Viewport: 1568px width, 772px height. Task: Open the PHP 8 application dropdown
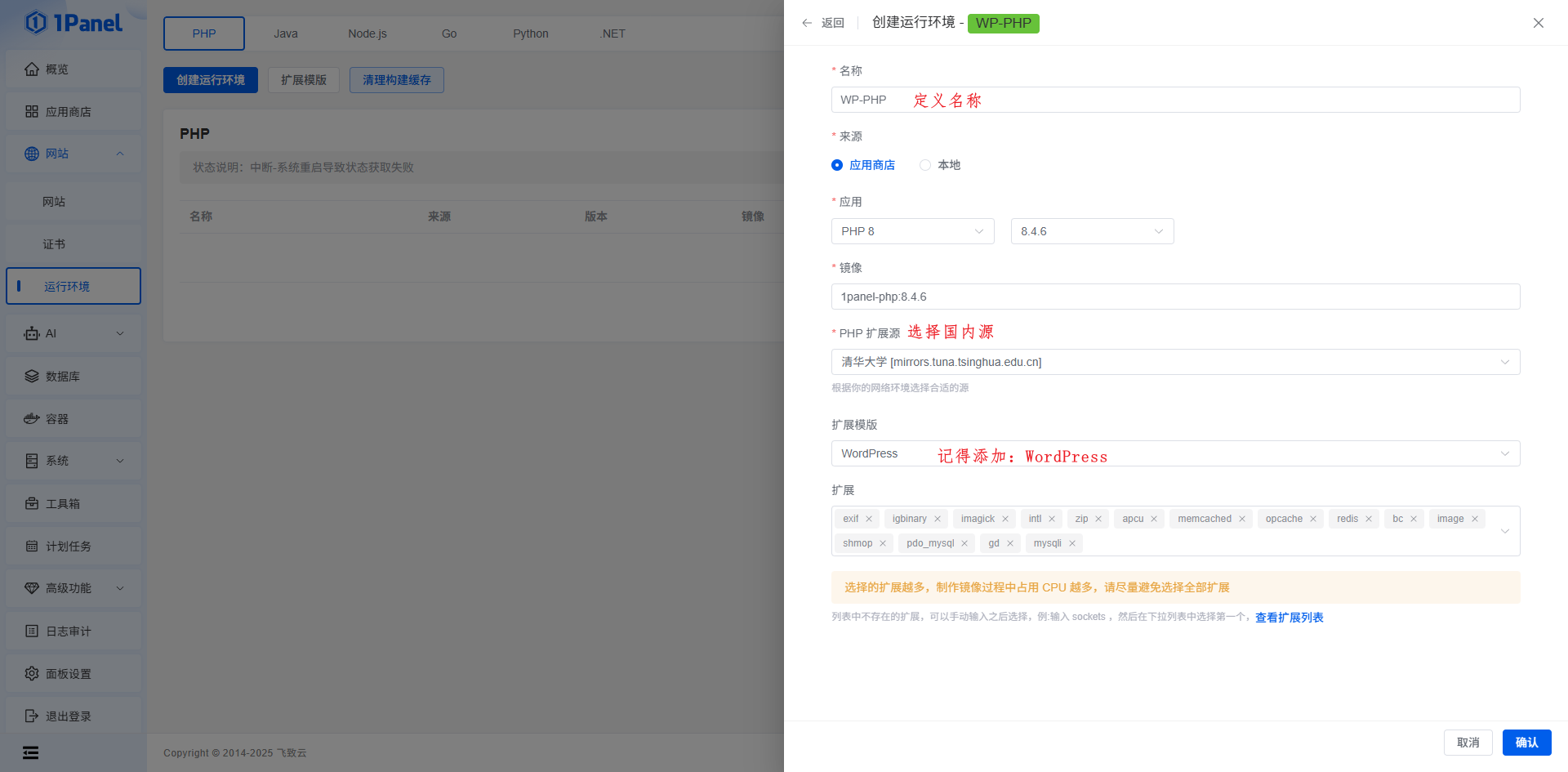point(913,231)
